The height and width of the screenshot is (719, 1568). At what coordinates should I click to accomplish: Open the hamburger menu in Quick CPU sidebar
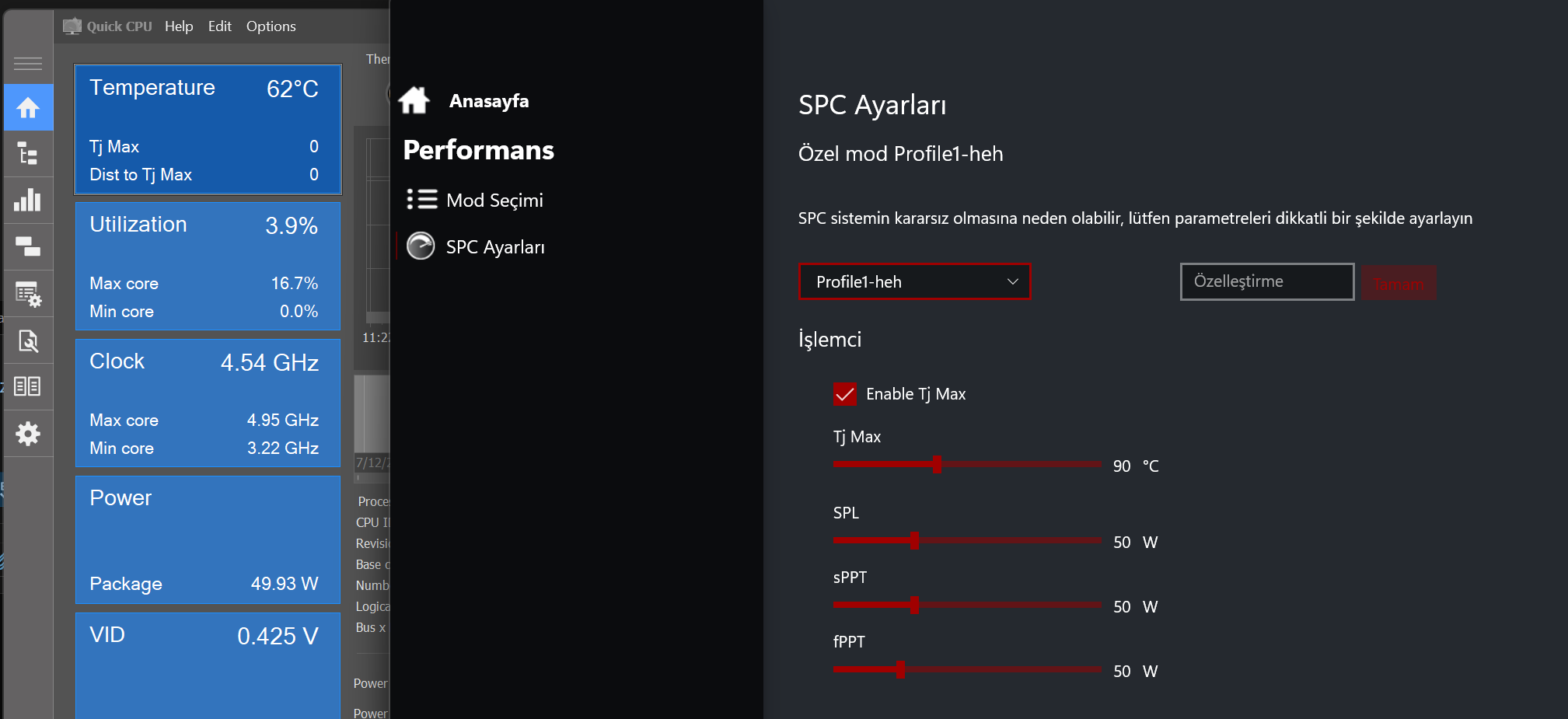tap(28, 63)
